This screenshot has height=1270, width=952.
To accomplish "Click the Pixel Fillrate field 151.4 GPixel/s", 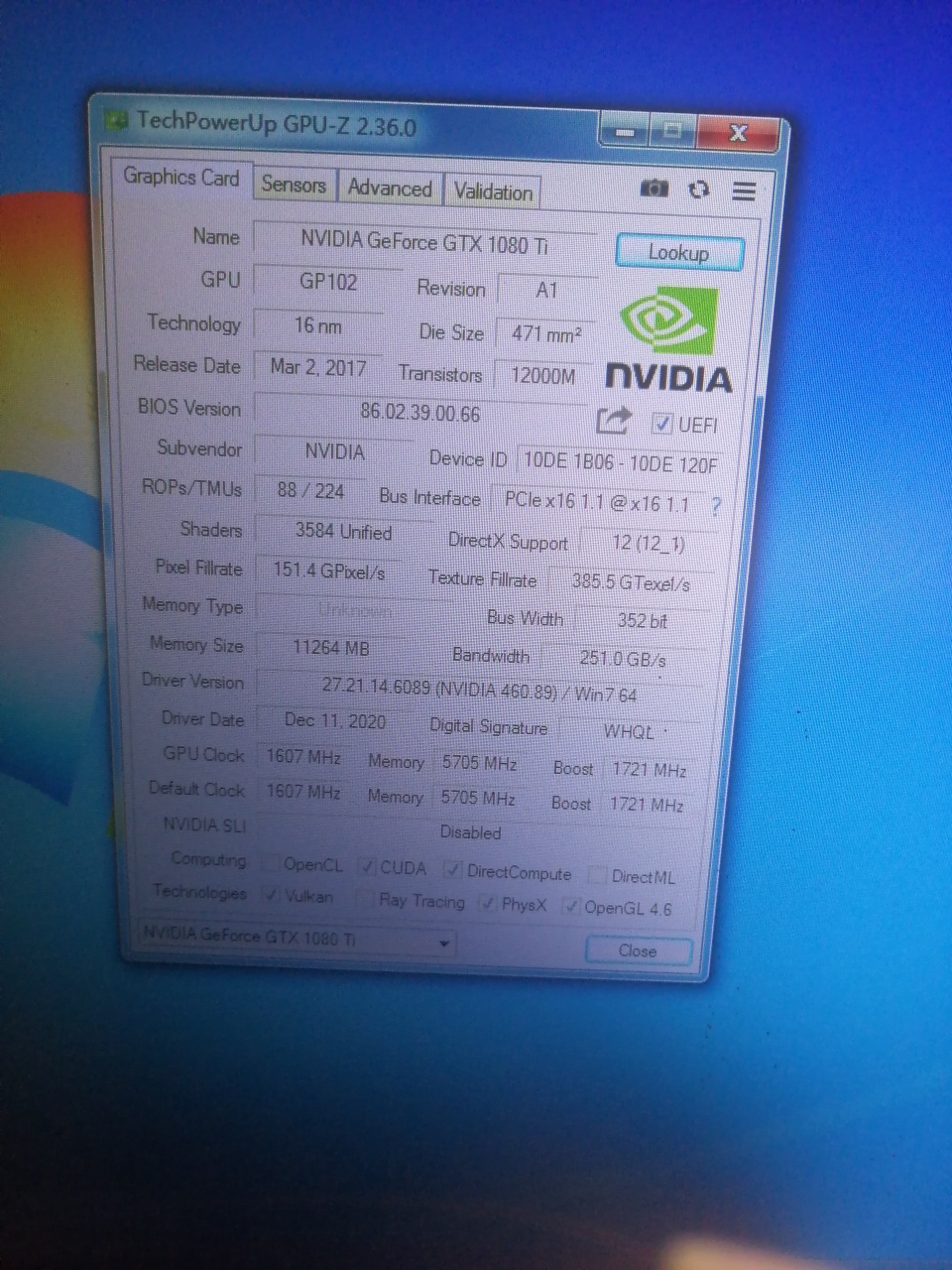I will click(328, 571).
